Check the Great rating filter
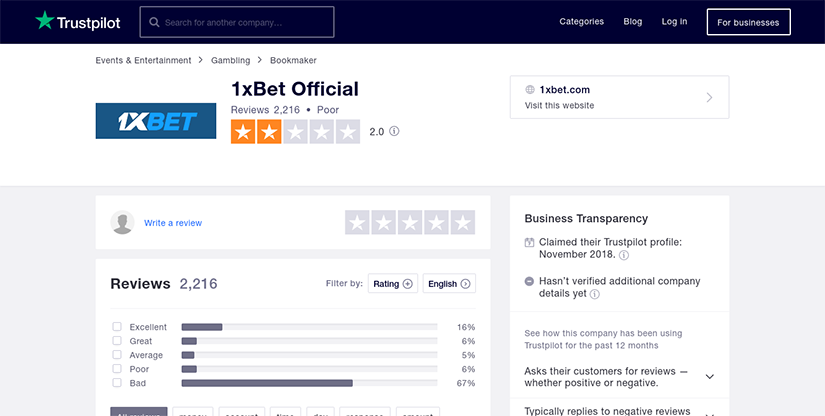The width and height of the screenshot is (825, 416). pyautogui.click(x=117, y=341)
